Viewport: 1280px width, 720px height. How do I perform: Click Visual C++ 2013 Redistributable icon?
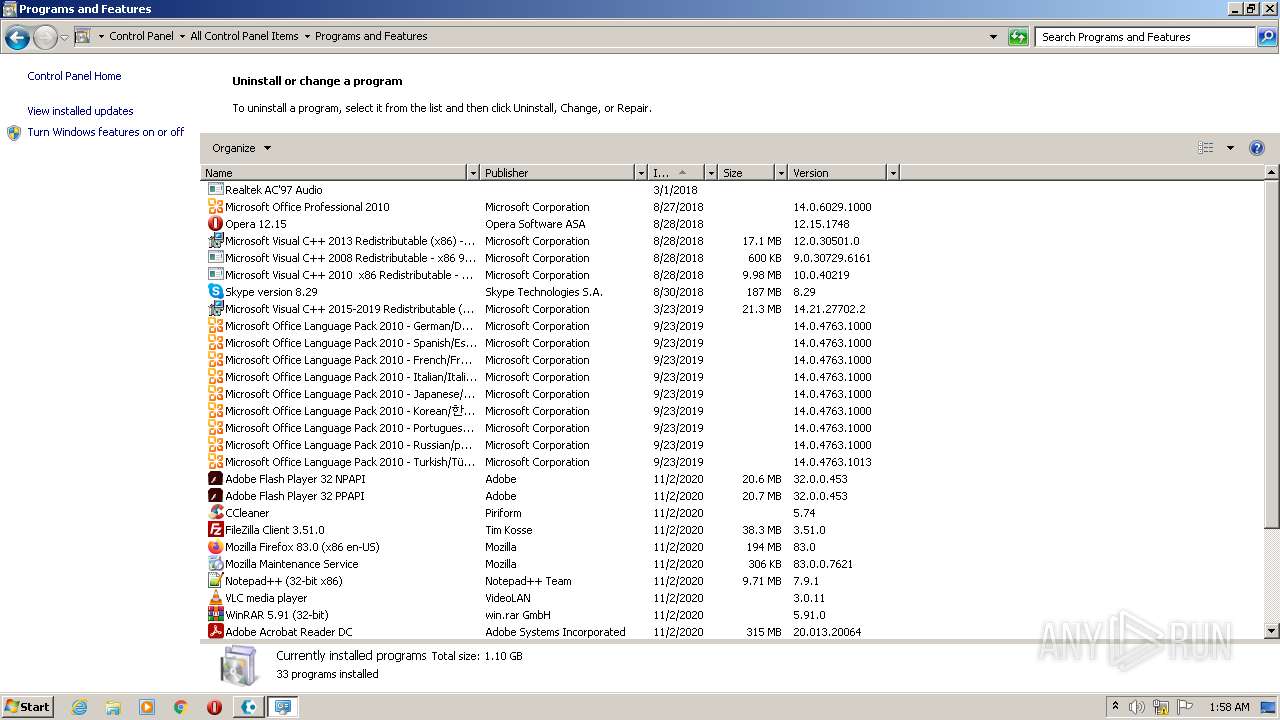click(215, 240)
